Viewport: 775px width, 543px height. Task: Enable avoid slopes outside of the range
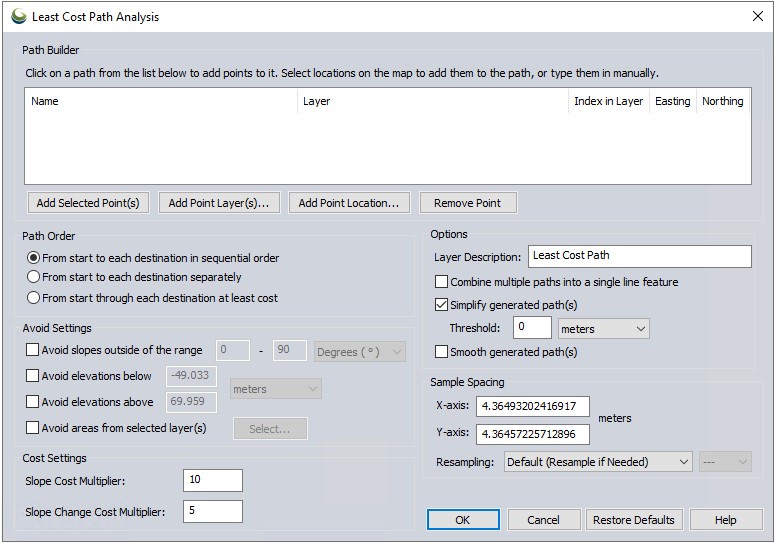[33, 350]
